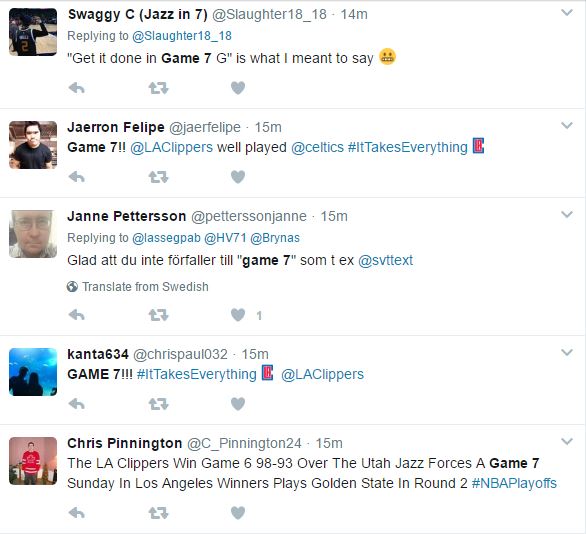The width and height of the screenshot is (586, 534).
Task: Retweet Chris Pinnington's Clippers tweet
Action: (x=158, y=513)
